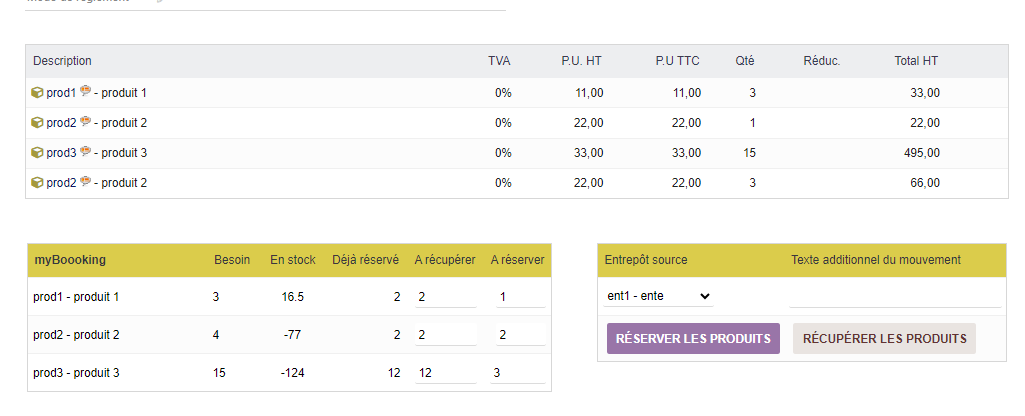Click cube icon of prod2 row with quantity 1

(x=37, y=123)
